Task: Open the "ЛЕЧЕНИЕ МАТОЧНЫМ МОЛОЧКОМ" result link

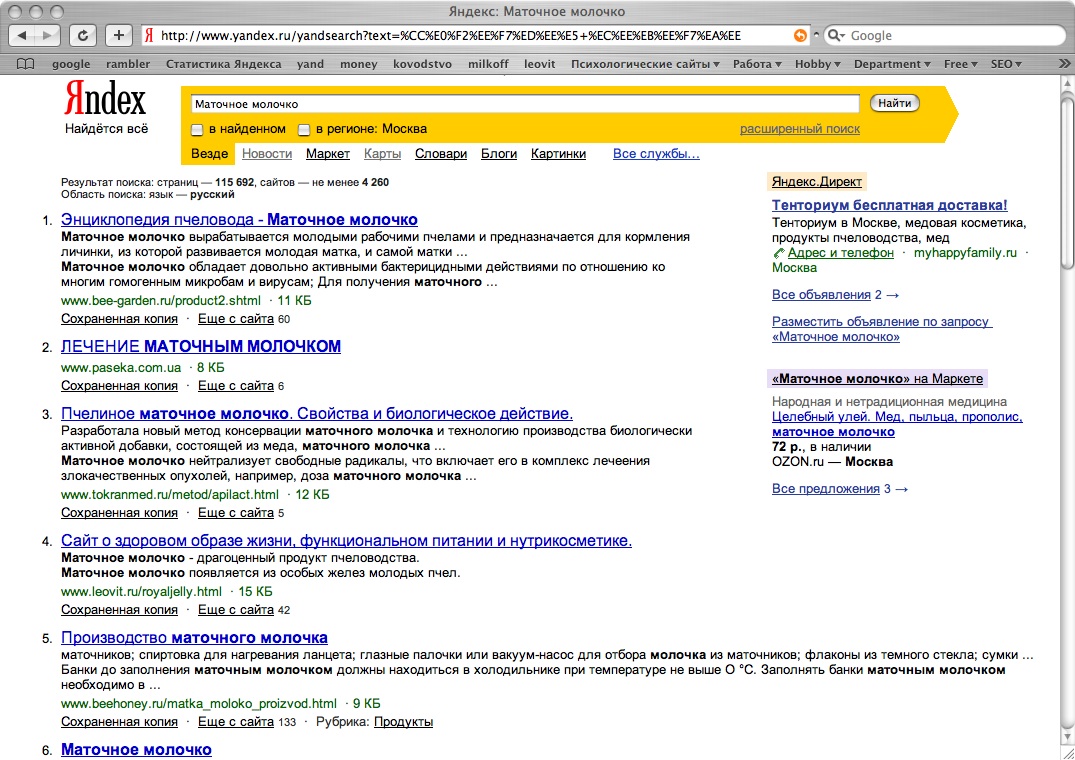Action: tap(201, 347)
